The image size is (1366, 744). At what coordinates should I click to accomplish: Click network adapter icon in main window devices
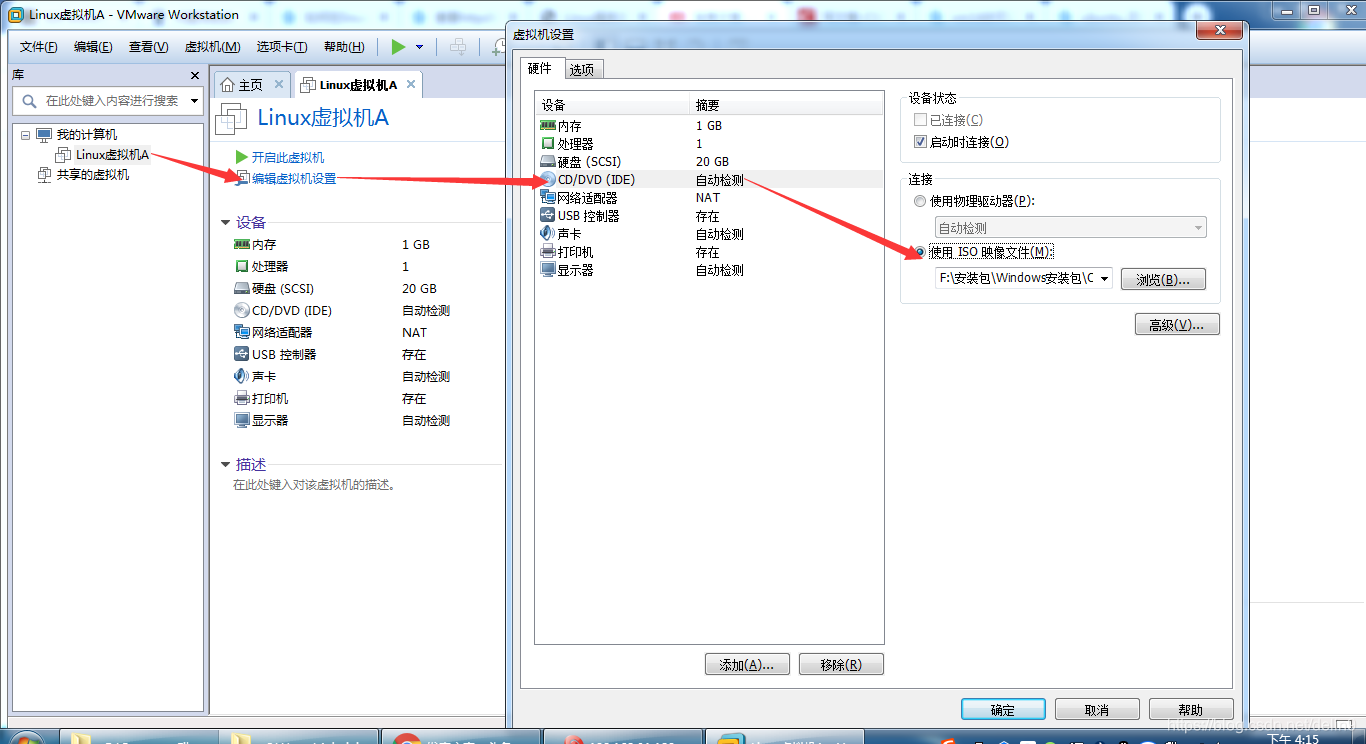pos(241,332)
